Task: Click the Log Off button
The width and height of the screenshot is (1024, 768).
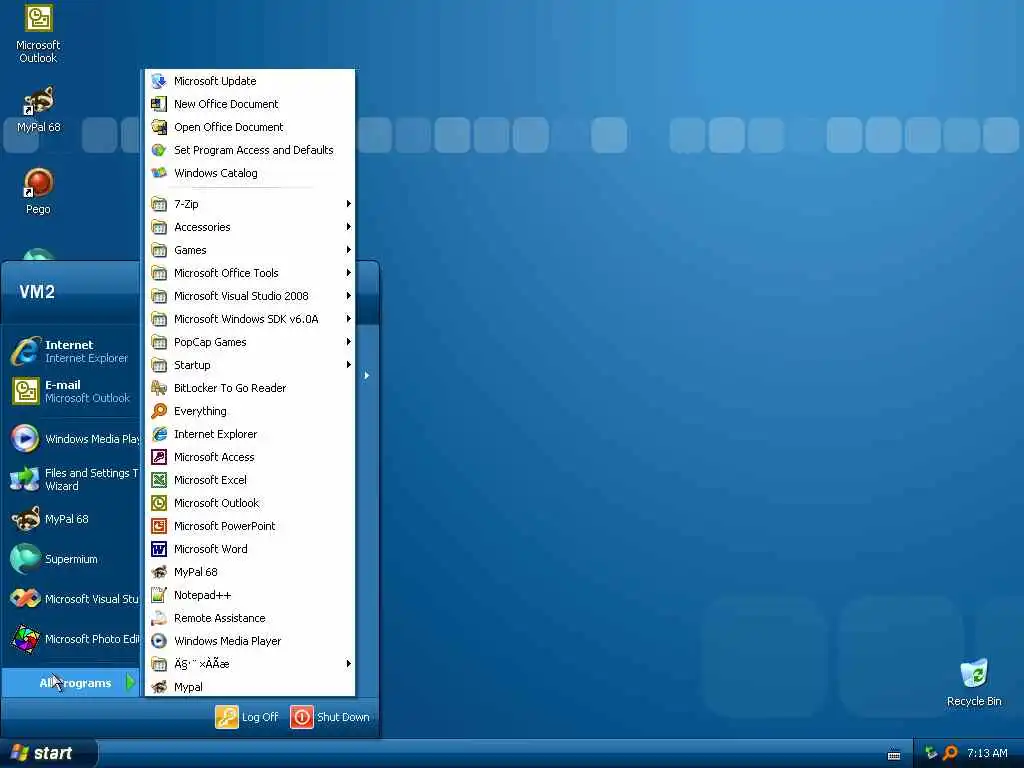Action: pyautogui.click(x=247, y=717)
